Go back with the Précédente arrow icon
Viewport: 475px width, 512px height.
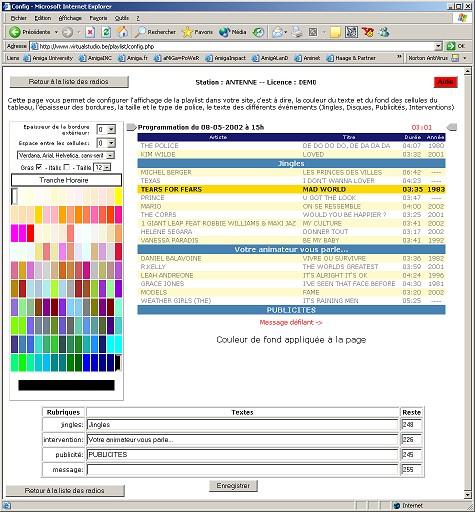click(15, 32)
